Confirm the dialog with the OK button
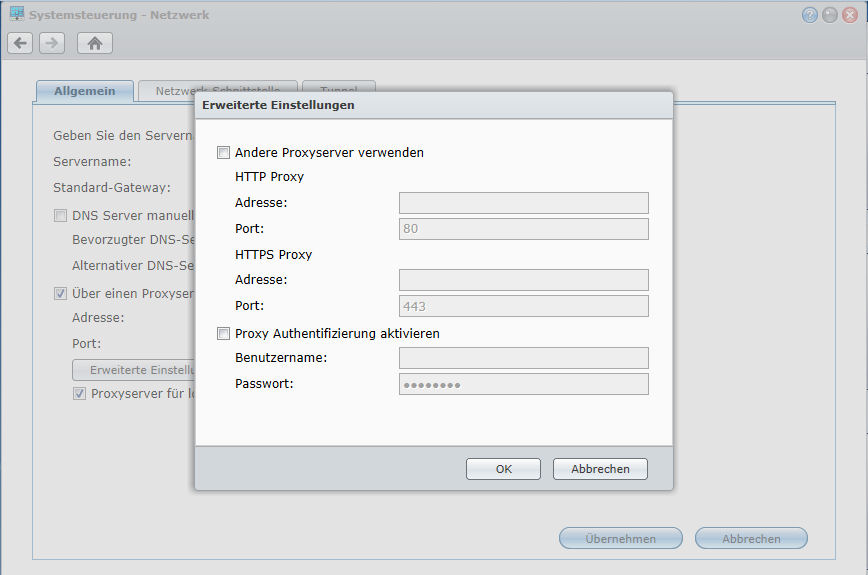Image resolution: width=868 pixels, height=575 pixels. coord(503,469)
